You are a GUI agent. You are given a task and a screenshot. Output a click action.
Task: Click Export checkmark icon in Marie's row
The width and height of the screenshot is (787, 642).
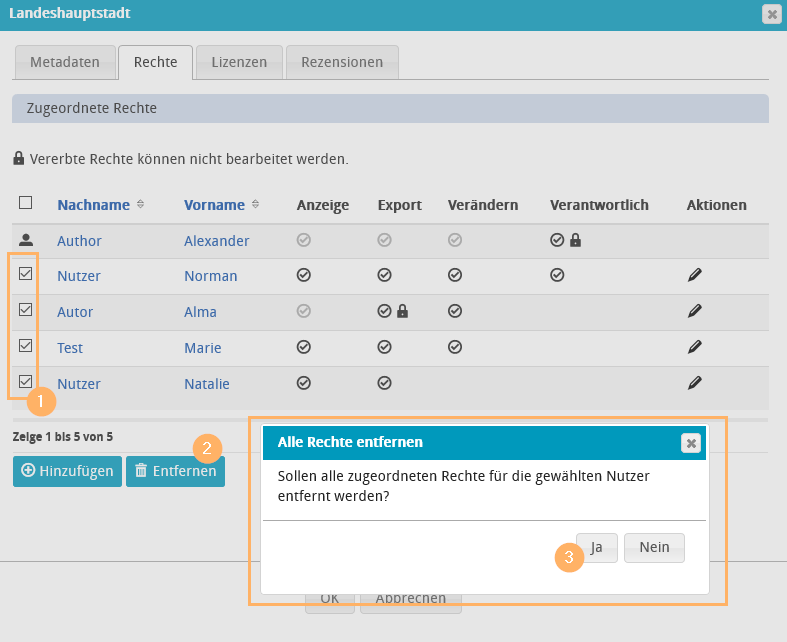(384, 347)
